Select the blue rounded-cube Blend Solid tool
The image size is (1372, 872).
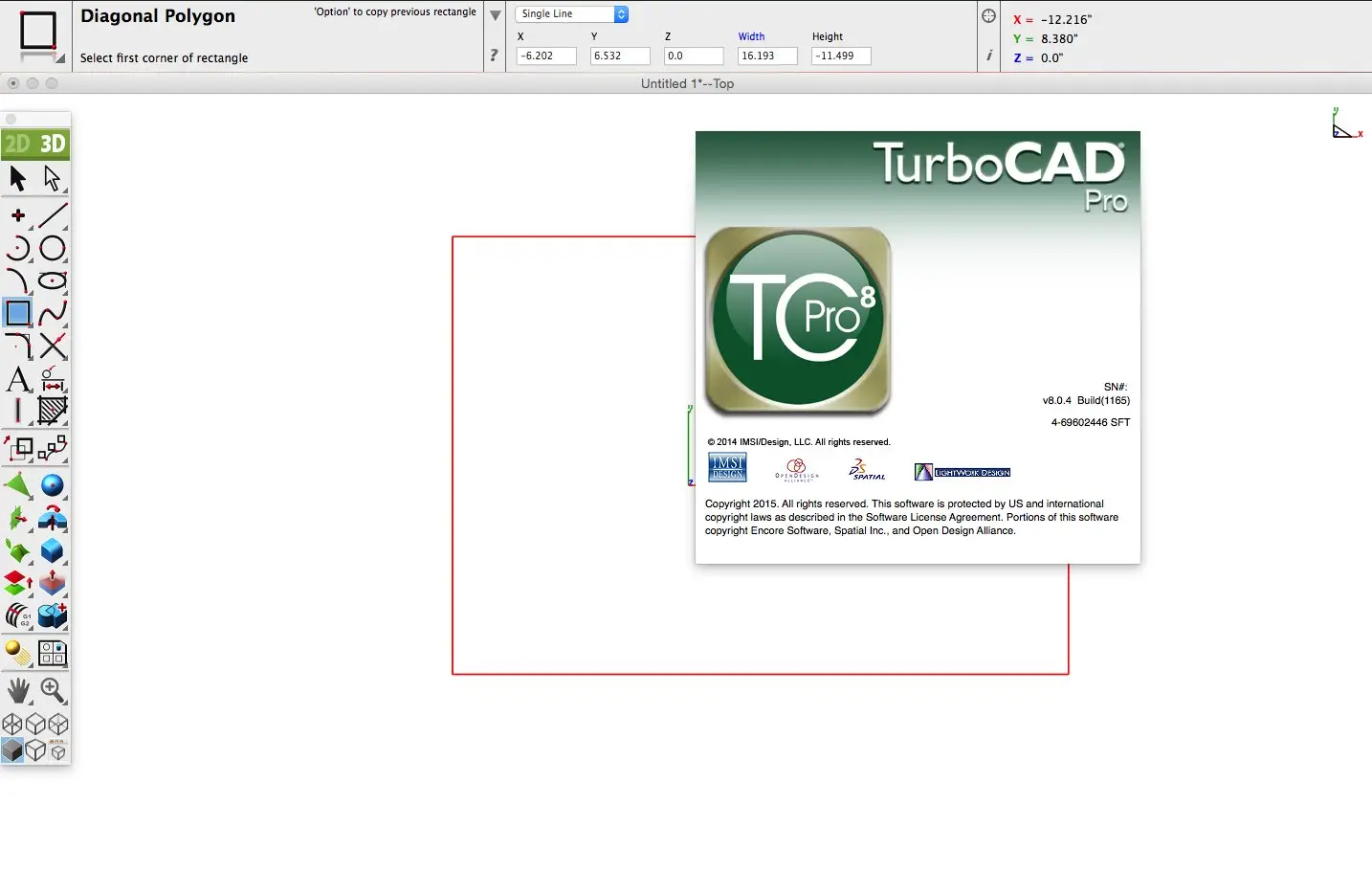point(53,551)
